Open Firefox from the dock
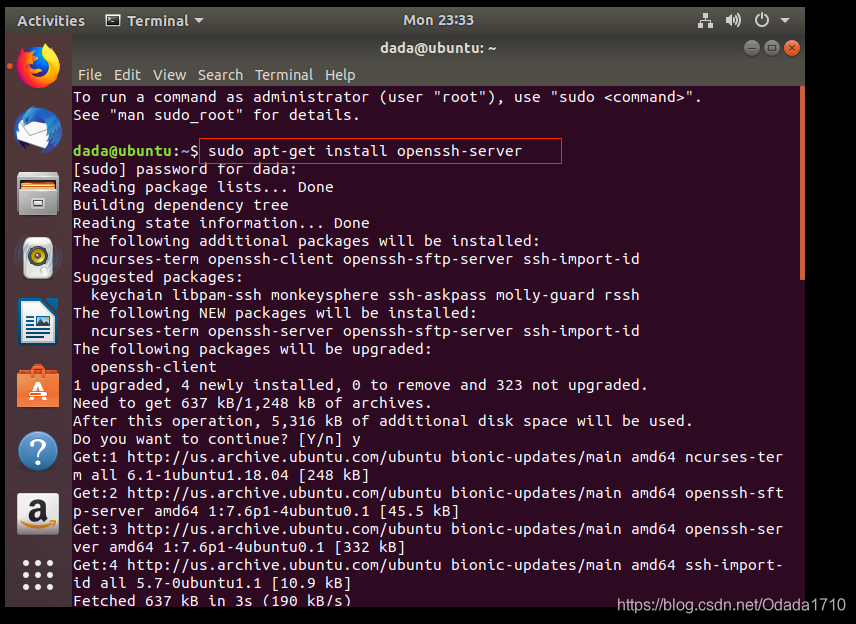 click(x=38, y=66)
